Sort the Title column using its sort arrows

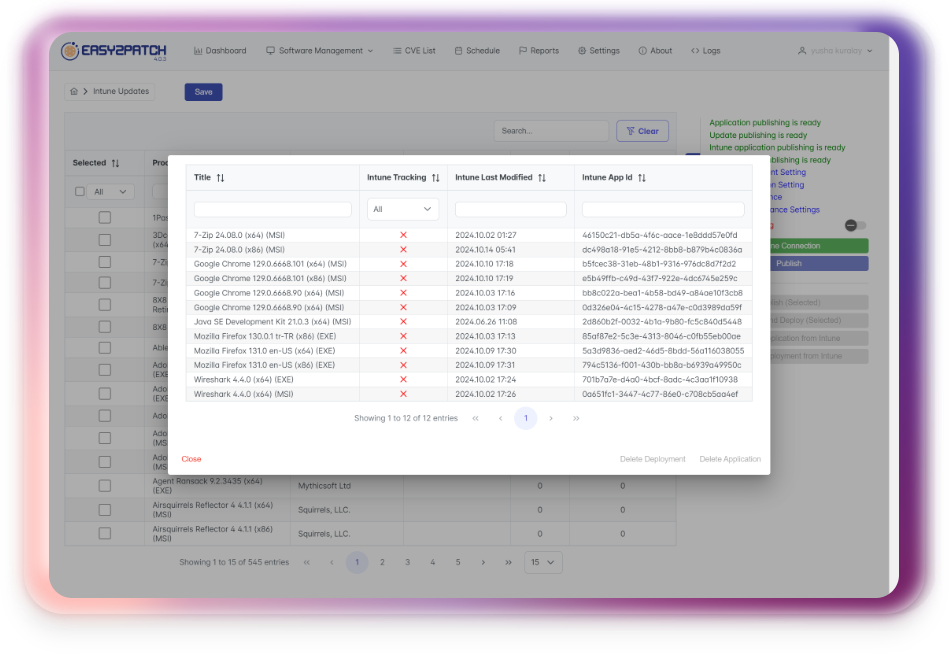coord(222,177)
